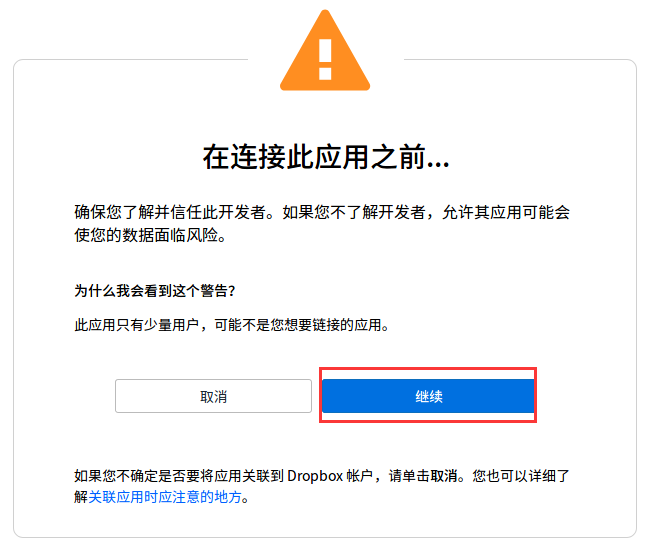Click the phrase 使您的数据面临风险
This screenshot has width=648, height=541.
[x=146, y=235]
